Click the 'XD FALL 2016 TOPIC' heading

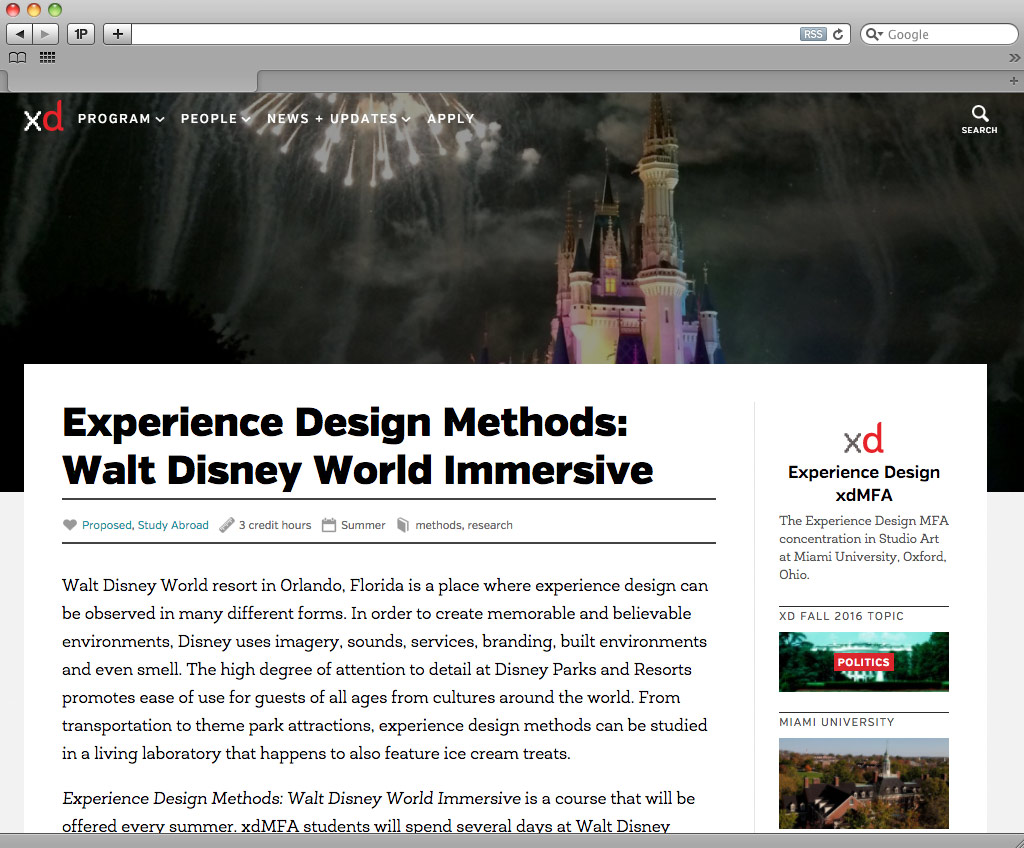[x=841, y=616]
